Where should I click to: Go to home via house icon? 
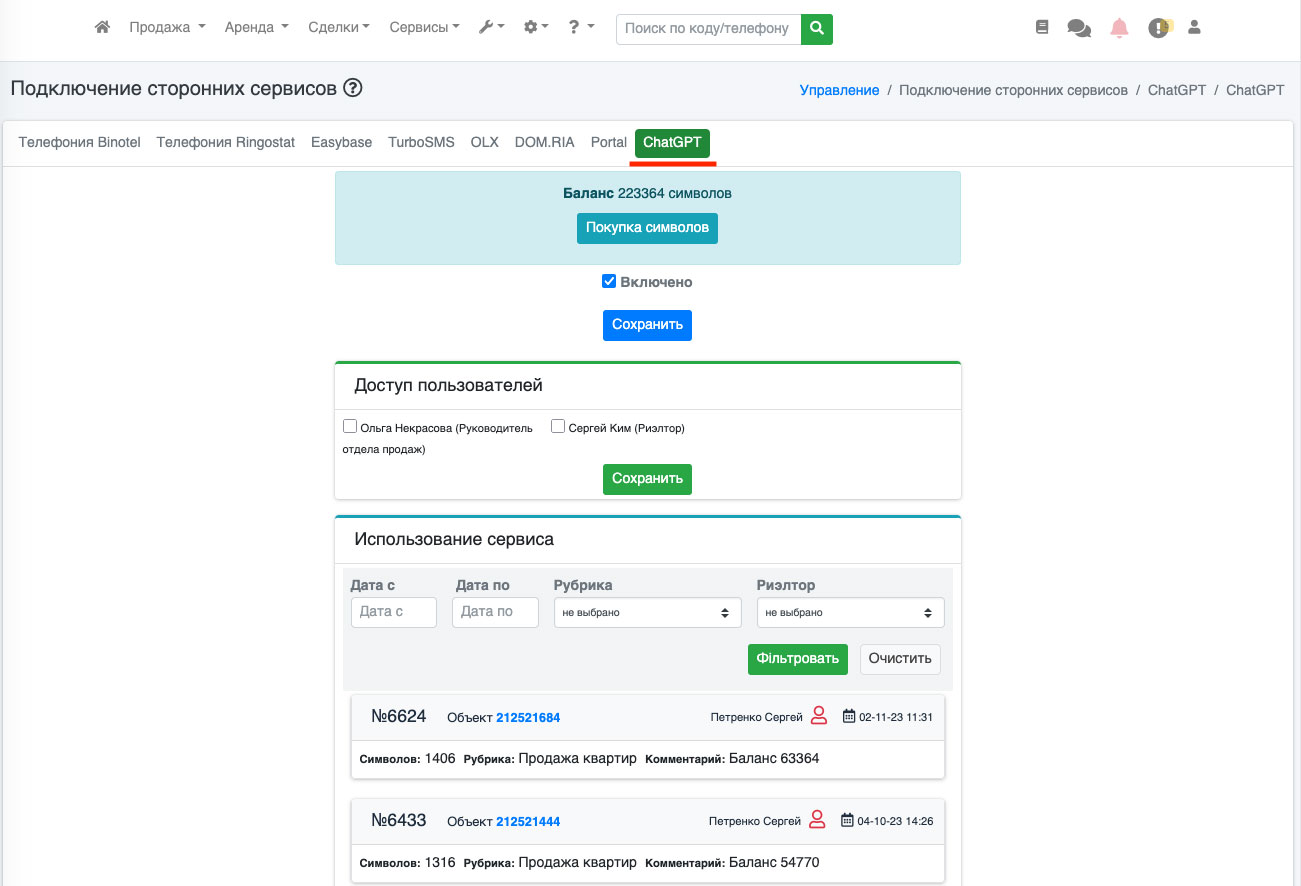[102, 28]
